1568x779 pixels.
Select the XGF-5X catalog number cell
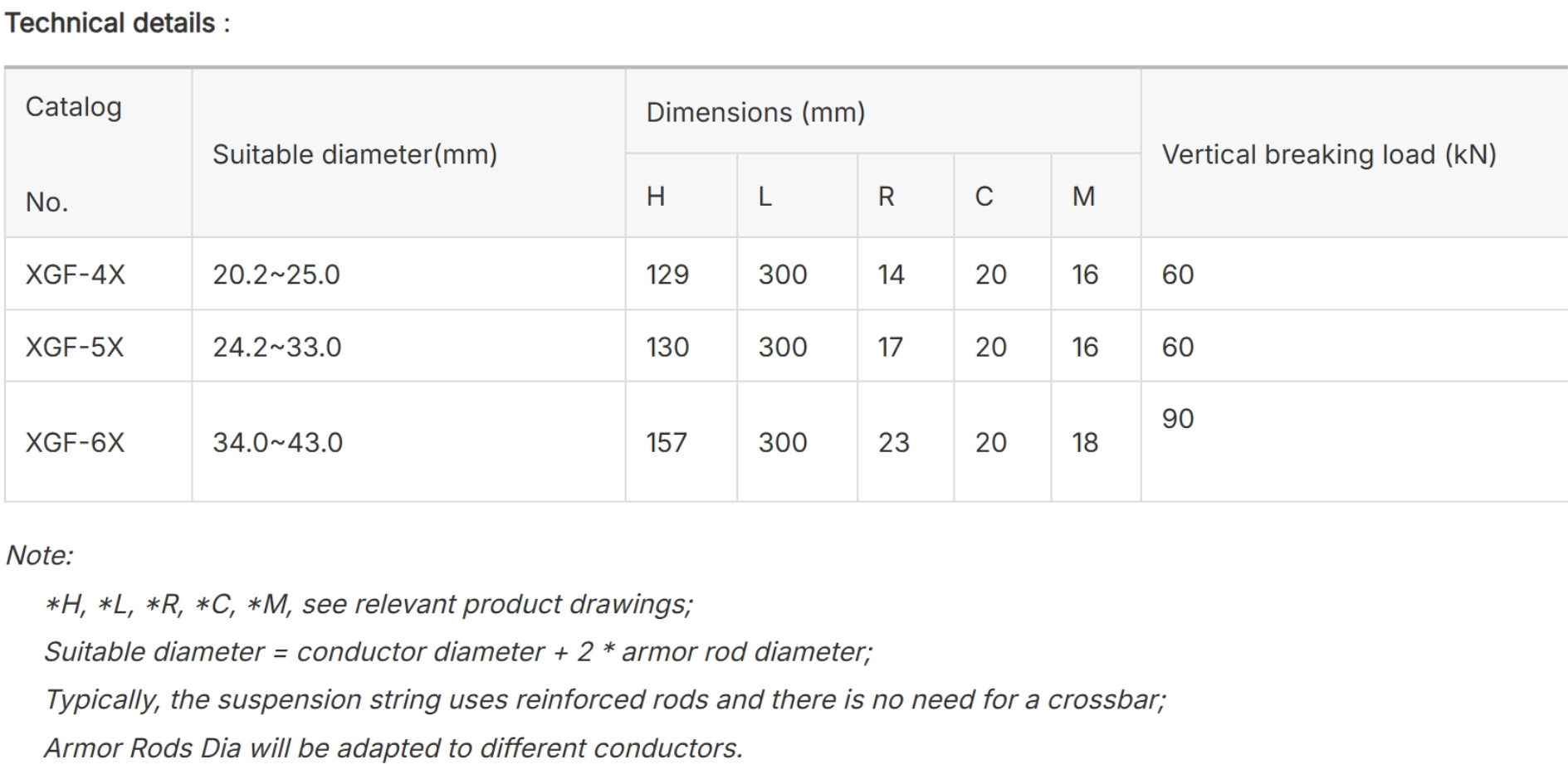[x=98, y=347]
